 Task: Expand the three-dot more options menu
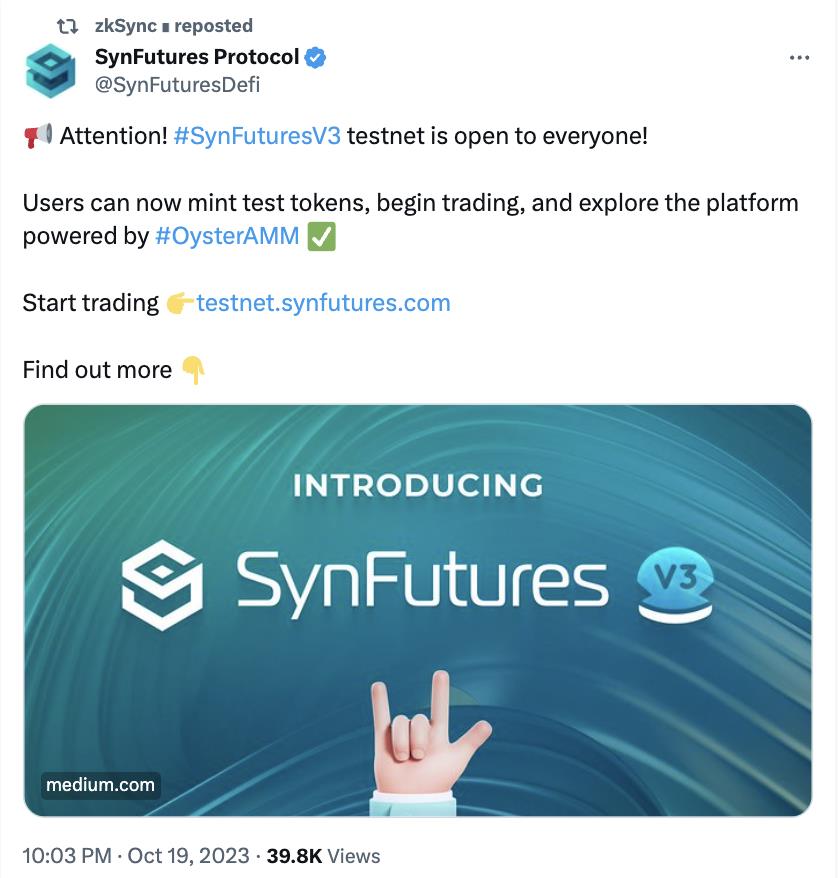799,58
